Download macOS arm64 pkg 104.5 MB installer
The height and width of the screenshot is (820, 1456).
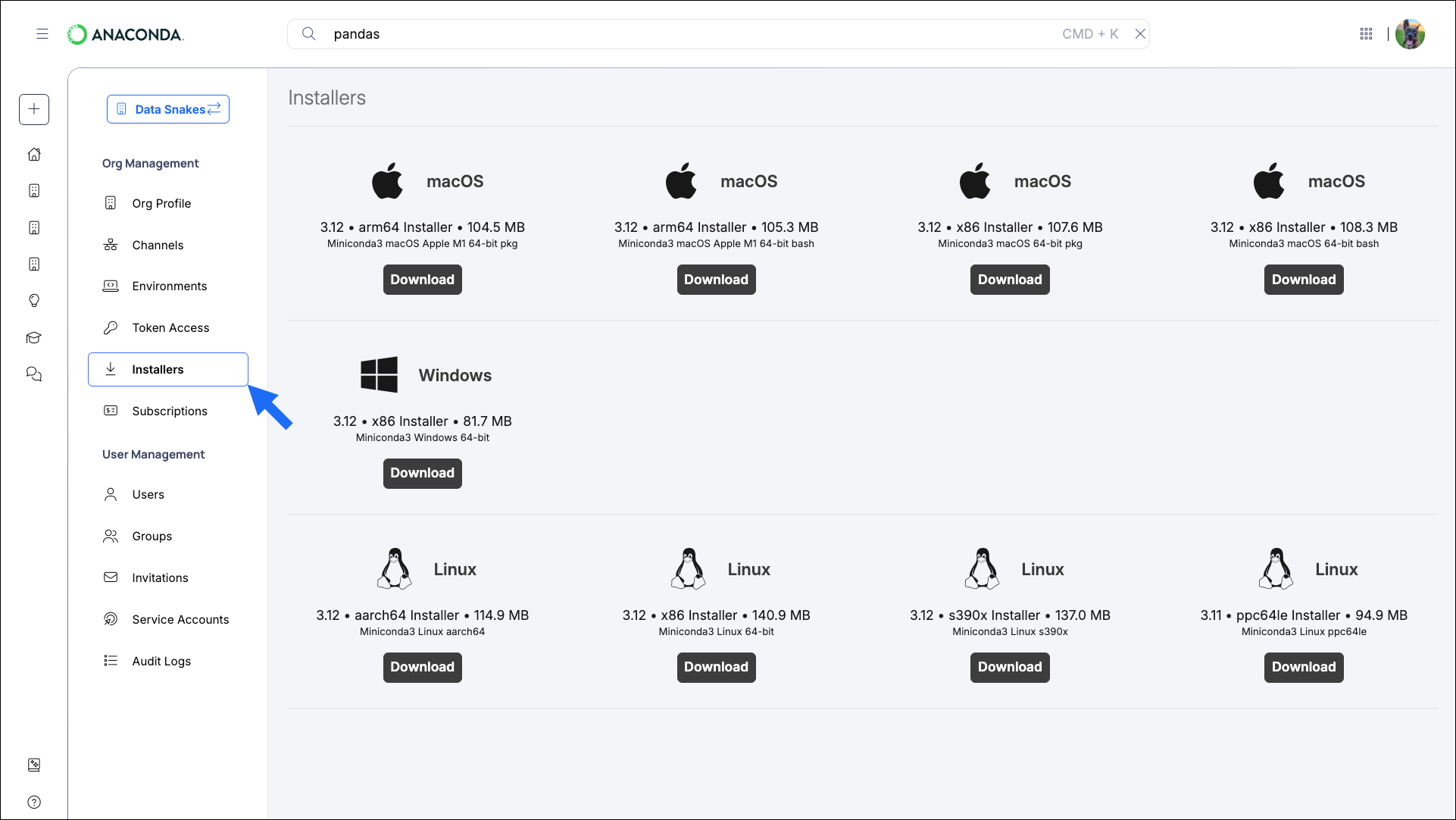pos(422,280)
